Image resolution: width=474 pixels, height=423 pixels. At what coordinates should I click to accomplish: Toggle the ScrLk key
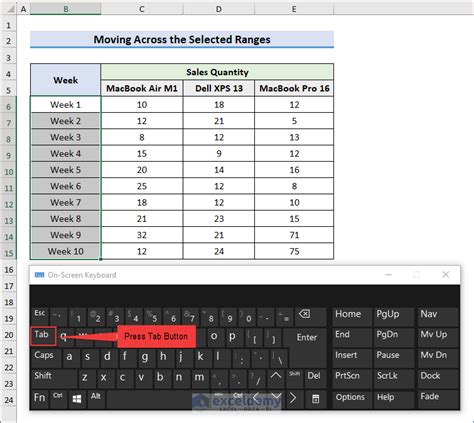pos(393,378)
